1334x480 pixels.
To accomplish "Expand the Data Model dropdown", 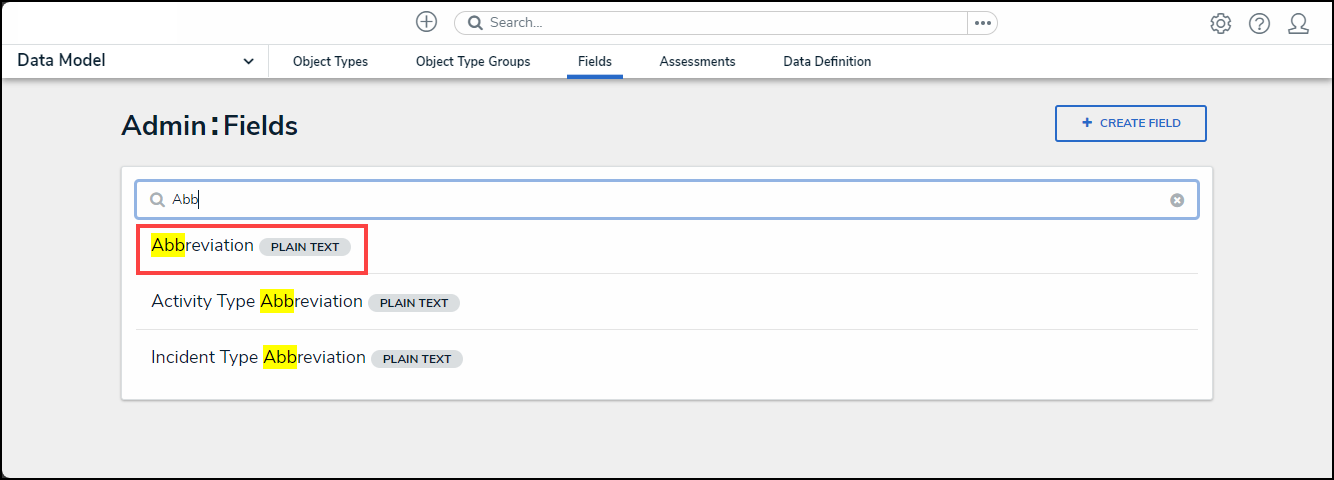I will 248,62.
